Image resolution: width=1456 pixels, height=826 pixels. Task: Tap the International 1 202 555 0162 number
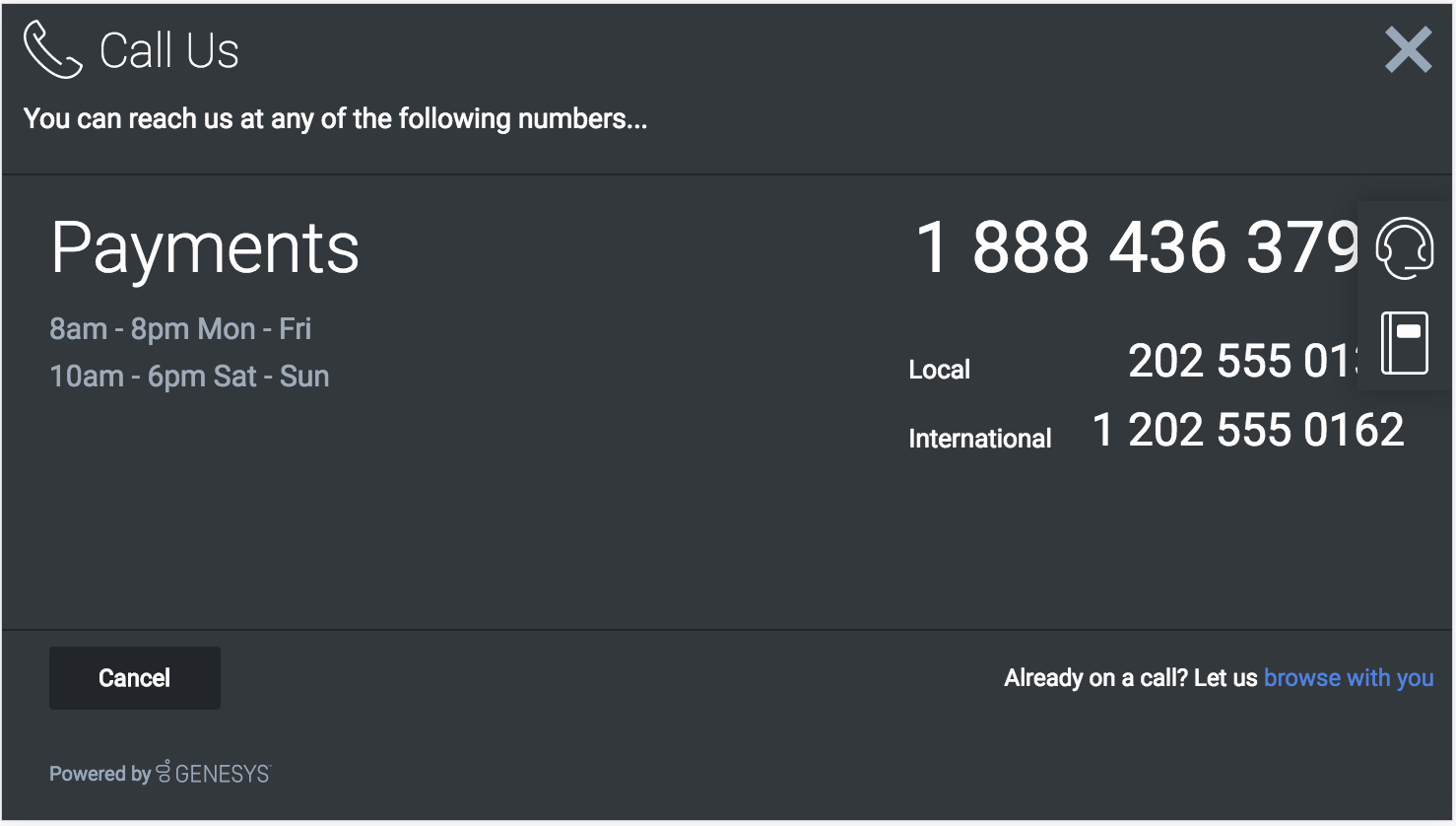click(1247, 431)
